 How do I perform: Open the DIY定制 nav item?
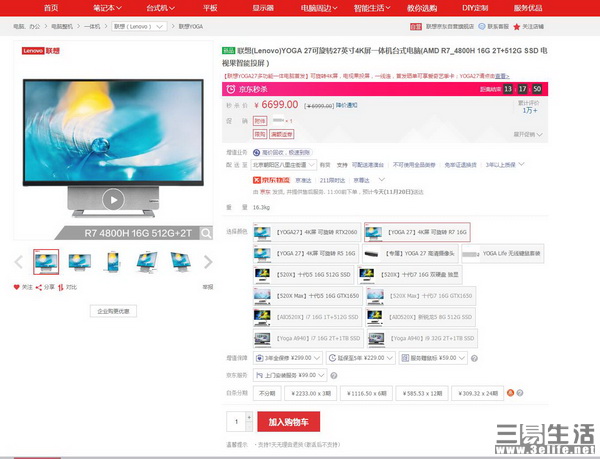pyautogui.click(x=475, y=8)
